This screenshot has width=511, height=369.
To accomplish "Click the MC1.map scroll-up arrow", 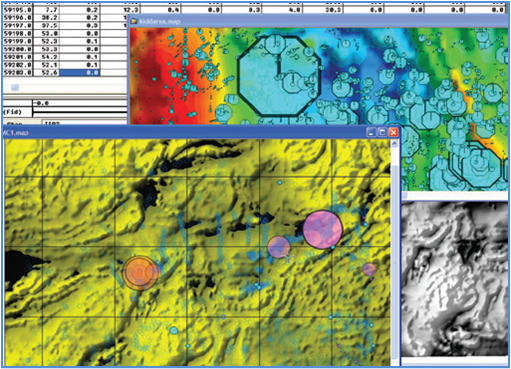I will coord(395,144).
